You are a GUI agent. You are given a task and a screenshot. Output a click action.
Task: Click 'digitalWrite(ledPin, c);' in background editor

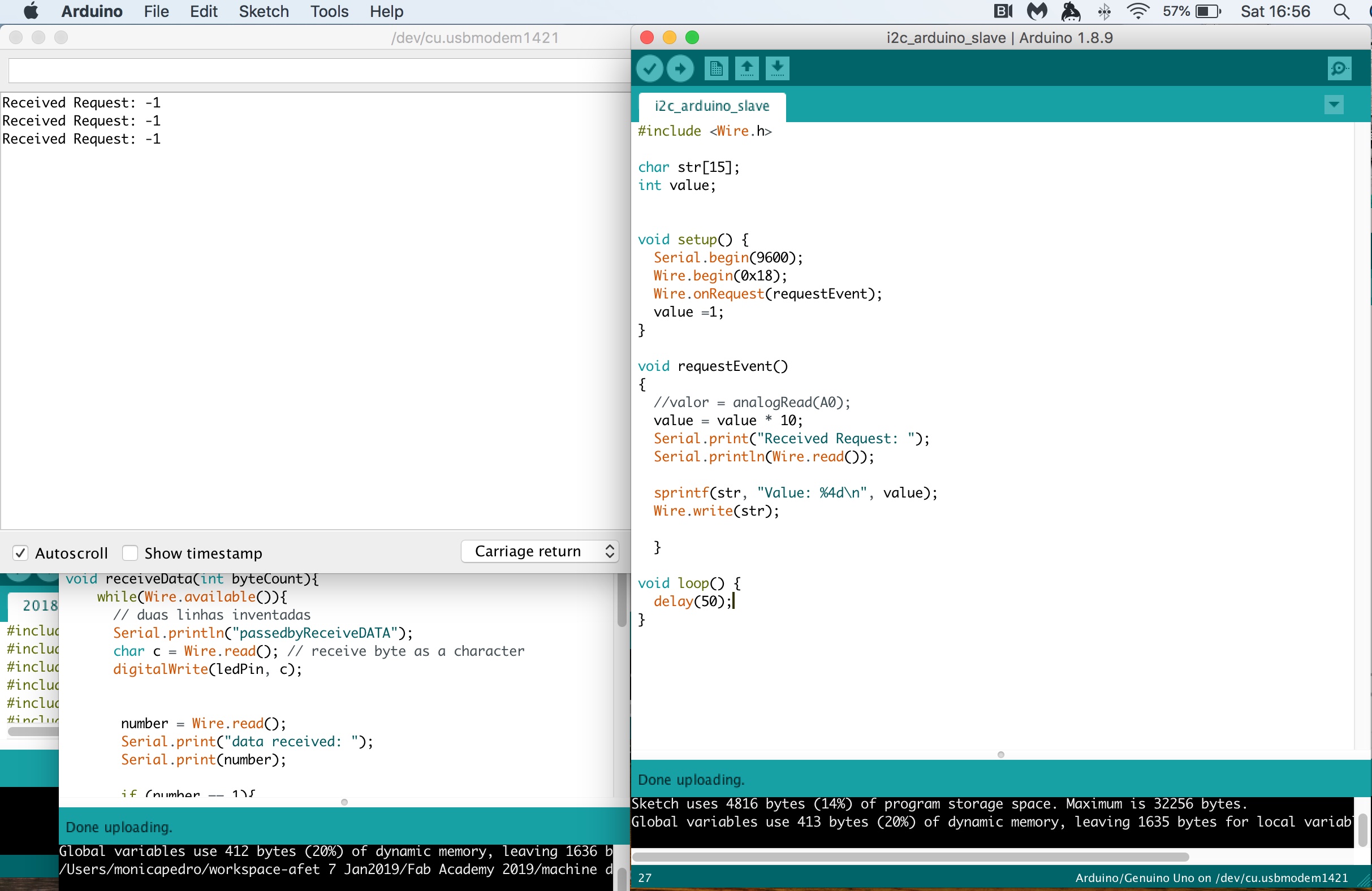pyautogui.click(x=208, y=669)
